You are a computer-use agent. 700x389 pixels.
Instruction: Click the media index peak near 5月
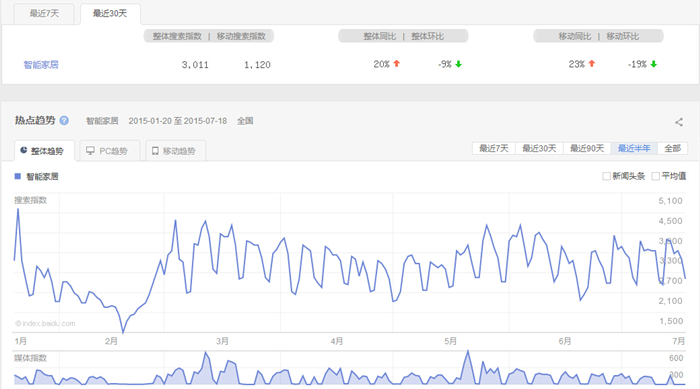coord(468,351)
